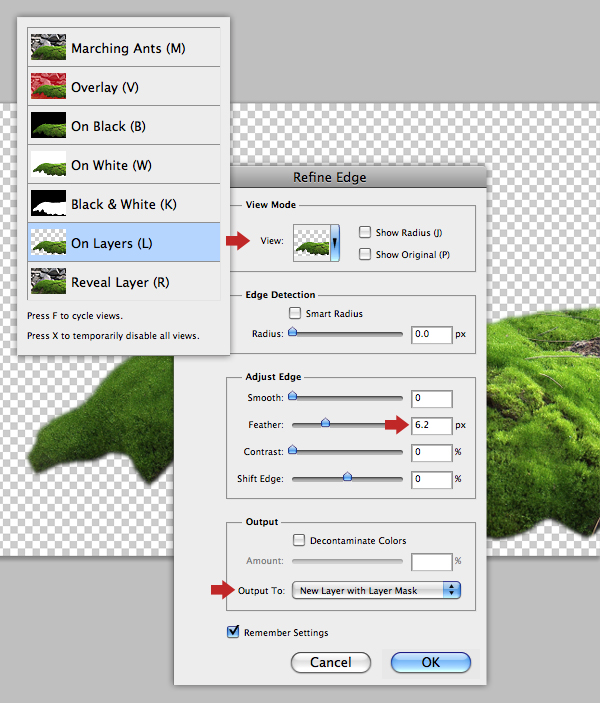
Task: Click the Black & White mask thumbnail
Action: click(48, 203)
